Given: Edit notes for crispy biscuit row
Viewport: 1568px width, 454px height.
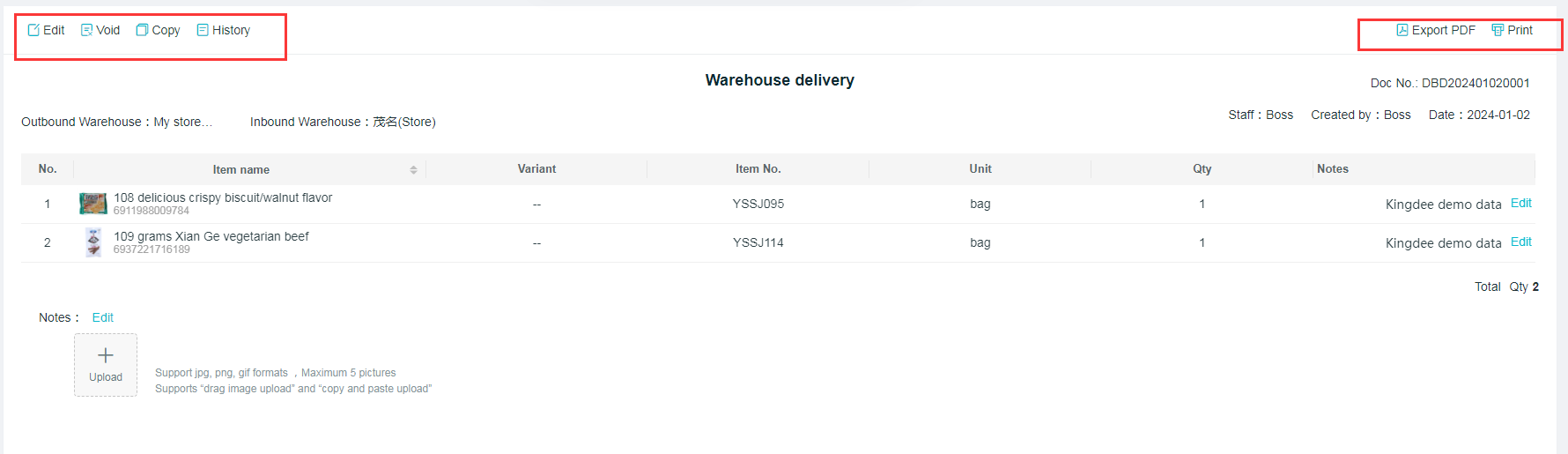Looking at the screenshot, I should pyautogui.click(x=1521, y=203).
